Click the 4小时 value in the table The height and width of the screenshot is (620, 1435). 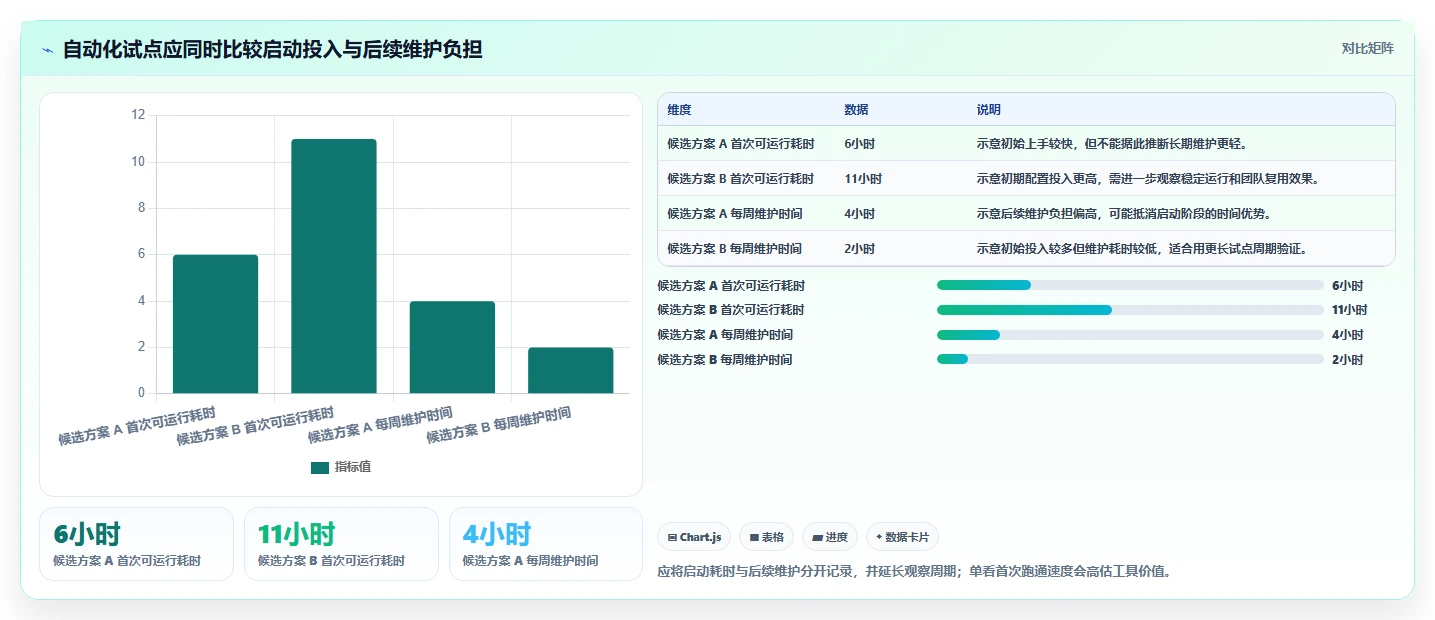pos(859,214)
